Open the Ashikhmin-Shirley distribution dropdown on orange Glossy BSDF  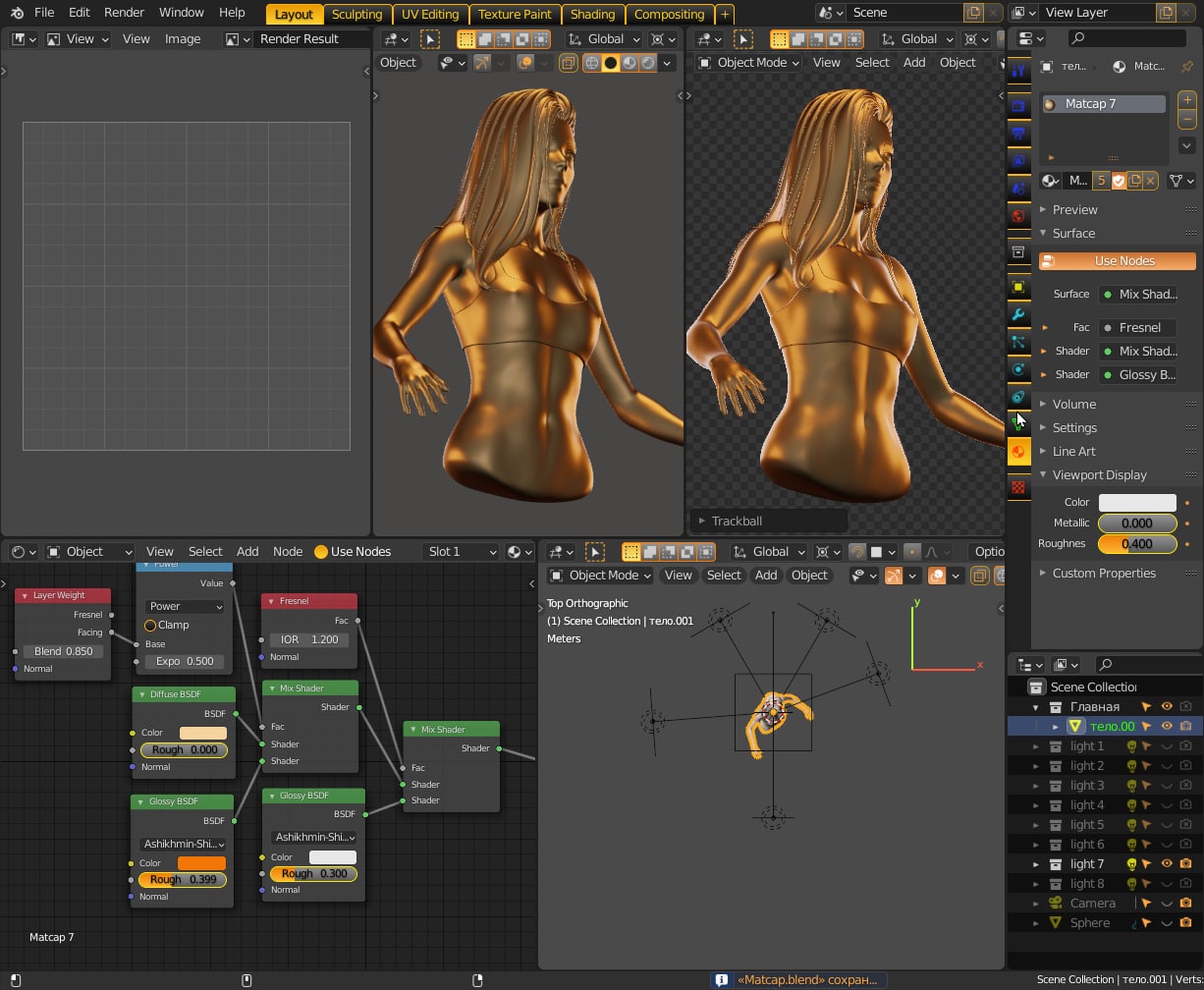click(183, 844)
